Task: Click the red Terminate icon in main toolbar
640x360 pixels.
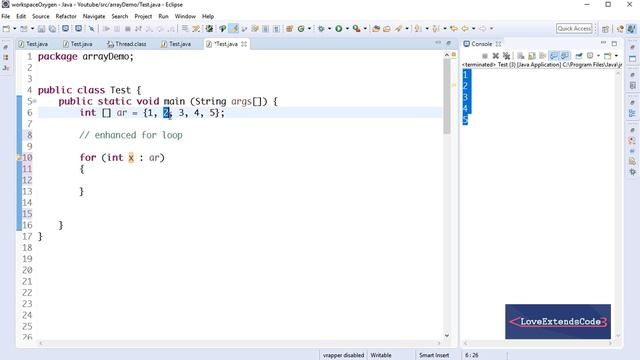Action: [127, 29]
